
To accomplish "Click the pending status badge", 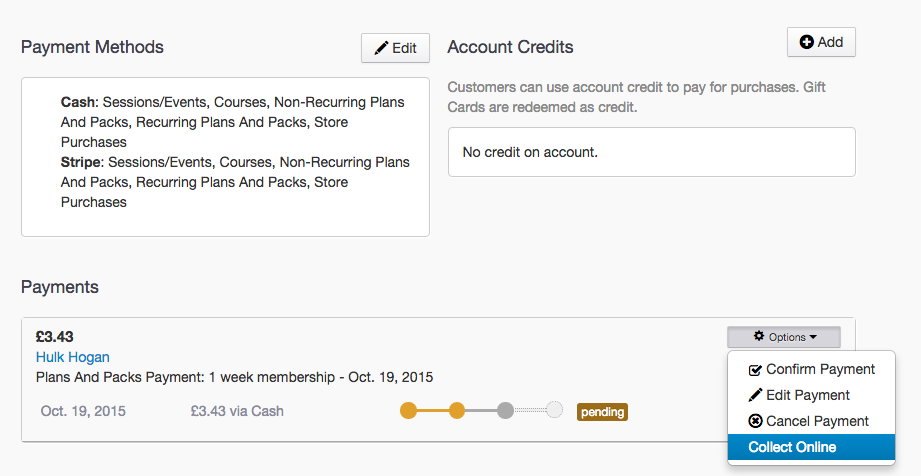I will coord(602,411).
